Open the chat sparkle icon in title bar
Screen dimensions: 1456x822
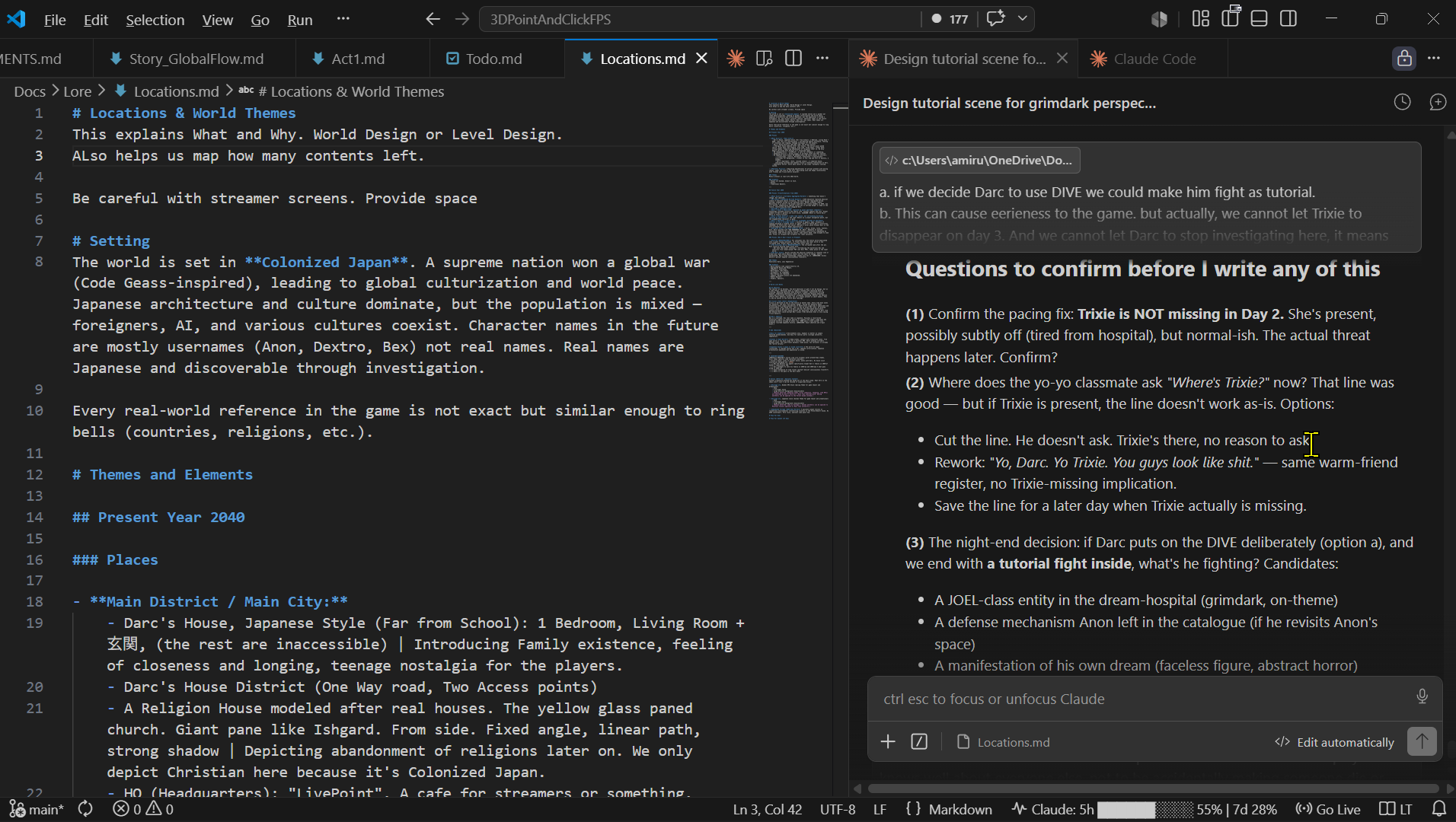995,18
